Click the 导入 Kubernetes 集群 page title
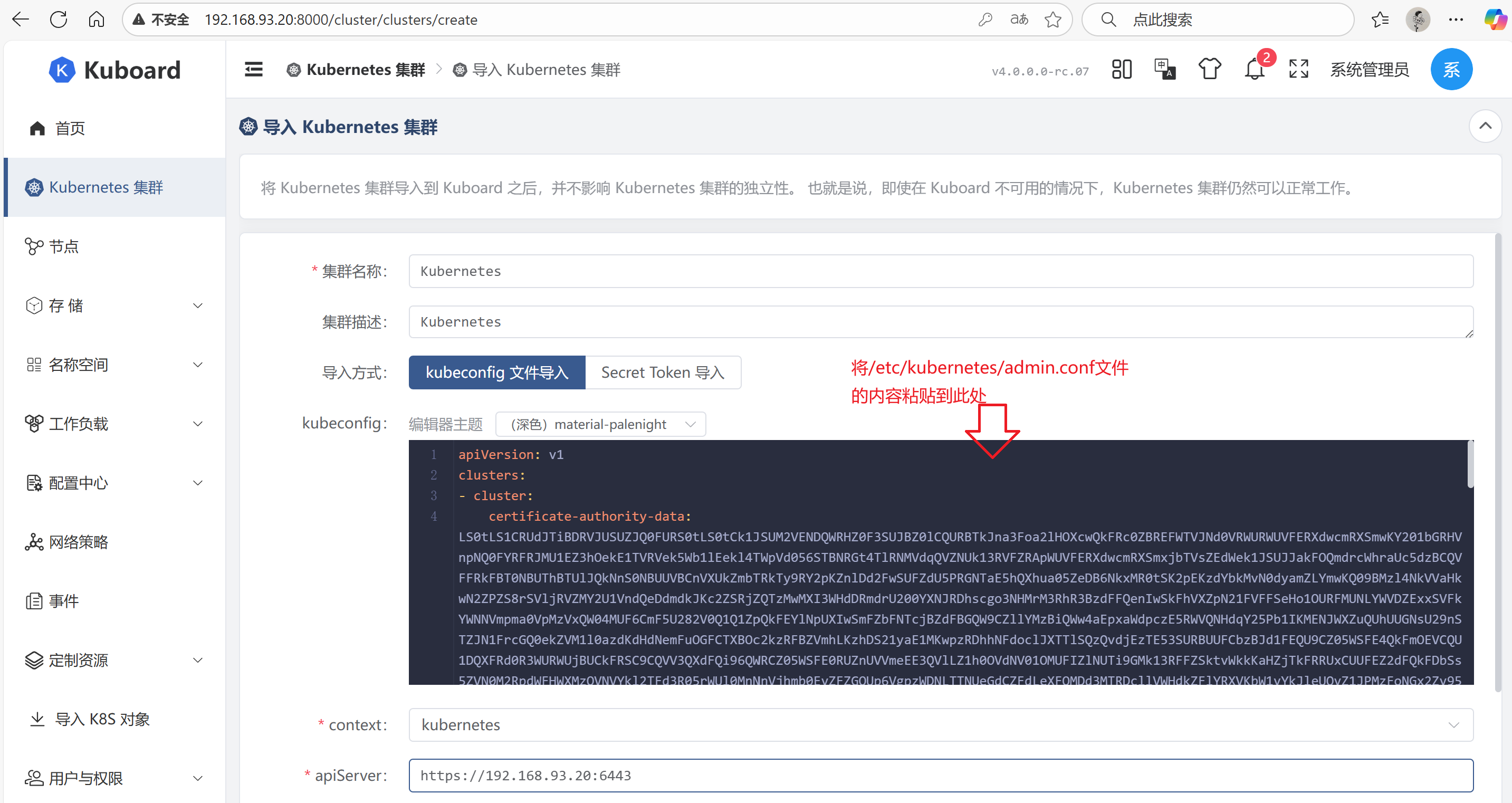Screen dimensions: 1512x803 [339, 126]
